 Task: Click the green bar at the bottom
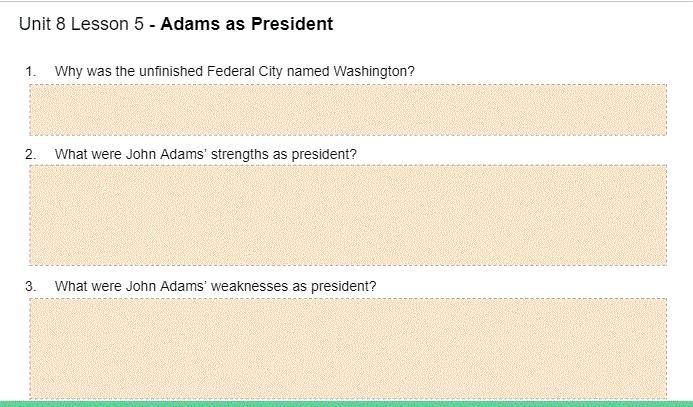click(x=346, y=403)
